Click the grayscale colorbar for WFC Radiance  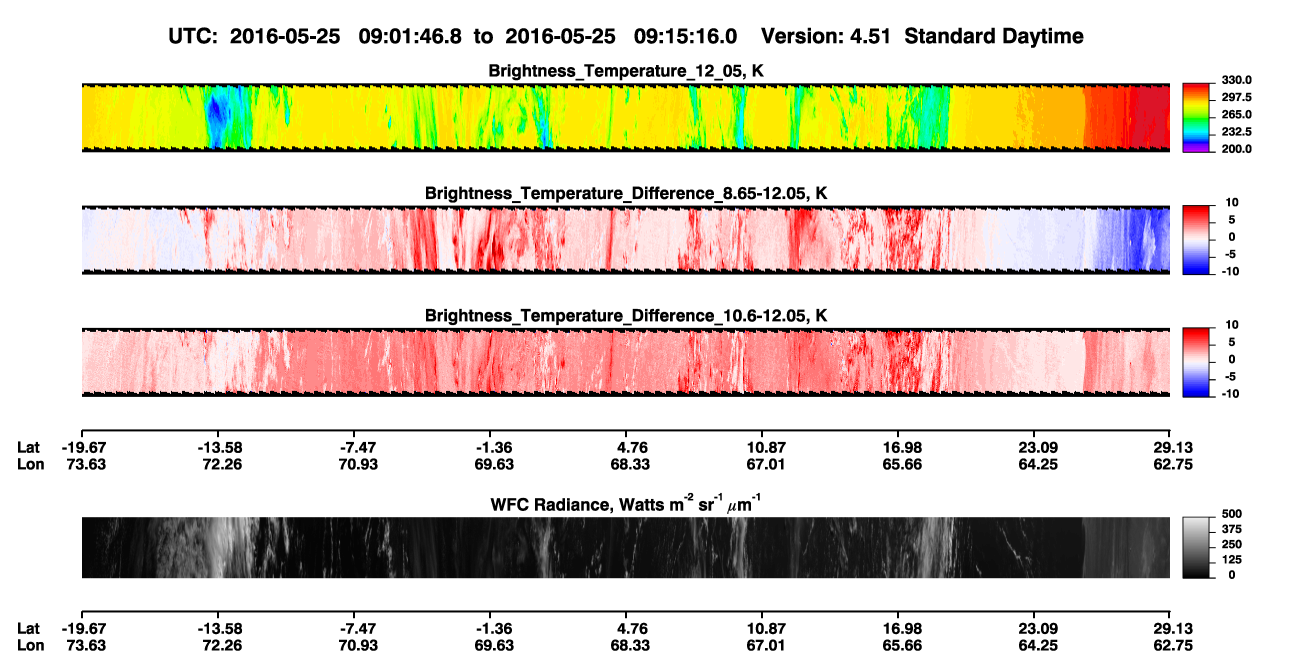(1197, 547)
